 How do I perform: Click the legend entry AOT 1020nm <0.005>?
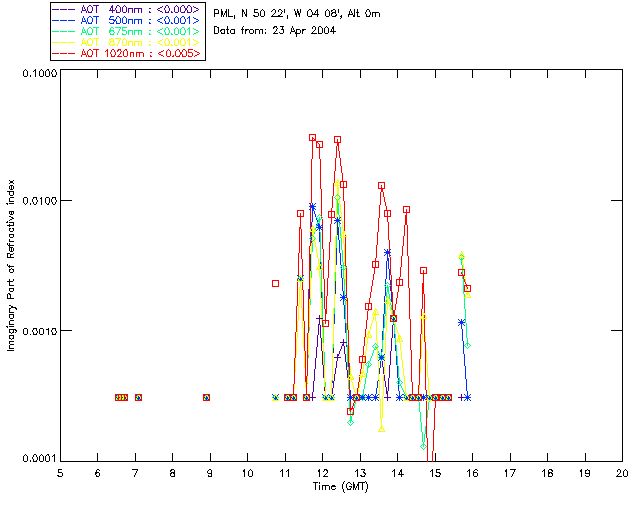tap(127, 53)
